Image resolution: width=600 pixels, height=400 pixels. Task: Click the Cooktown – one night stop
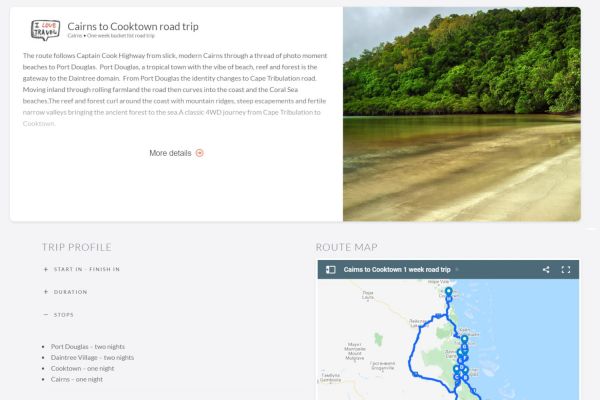(x=82, y=368)
